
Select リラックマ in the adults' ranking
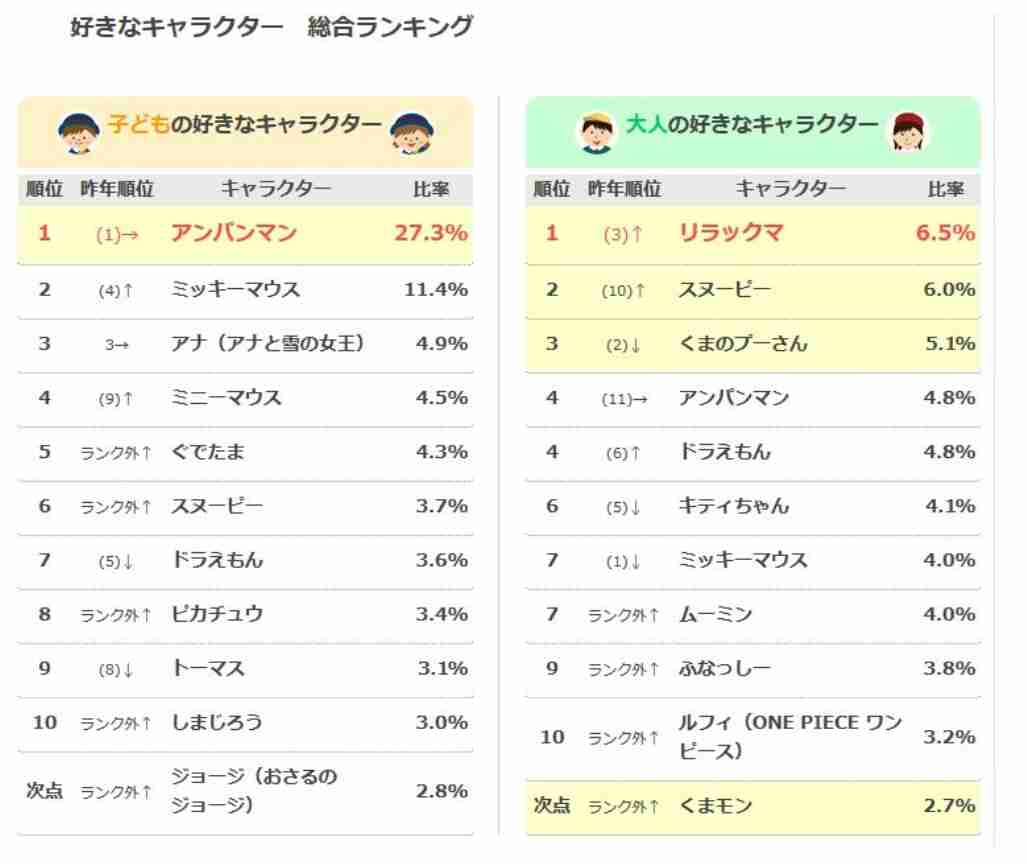tap(730, 233)
